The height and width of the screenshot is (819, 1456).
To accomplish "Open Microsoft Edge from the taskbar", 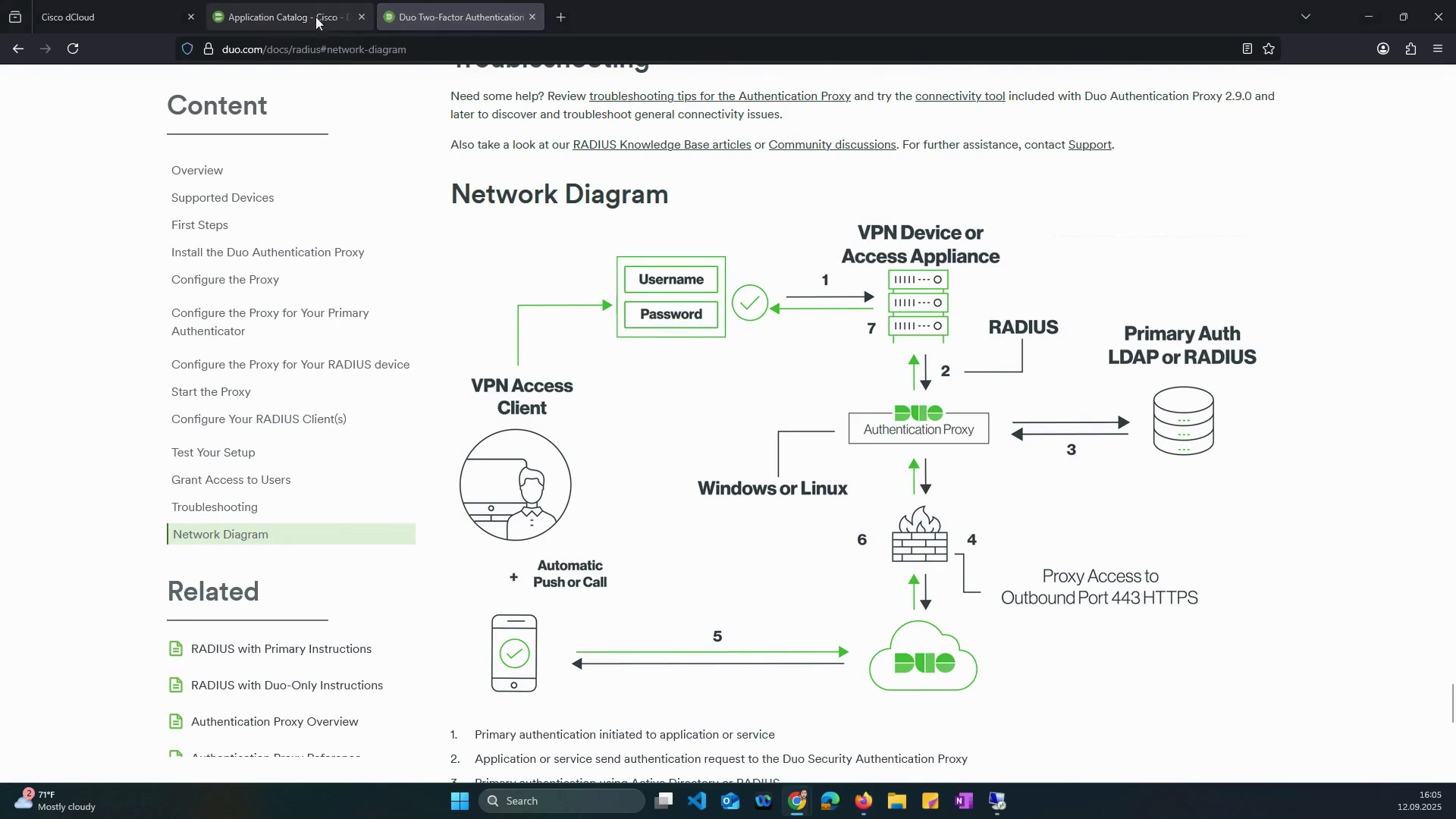I will click(x=830, y=801).
